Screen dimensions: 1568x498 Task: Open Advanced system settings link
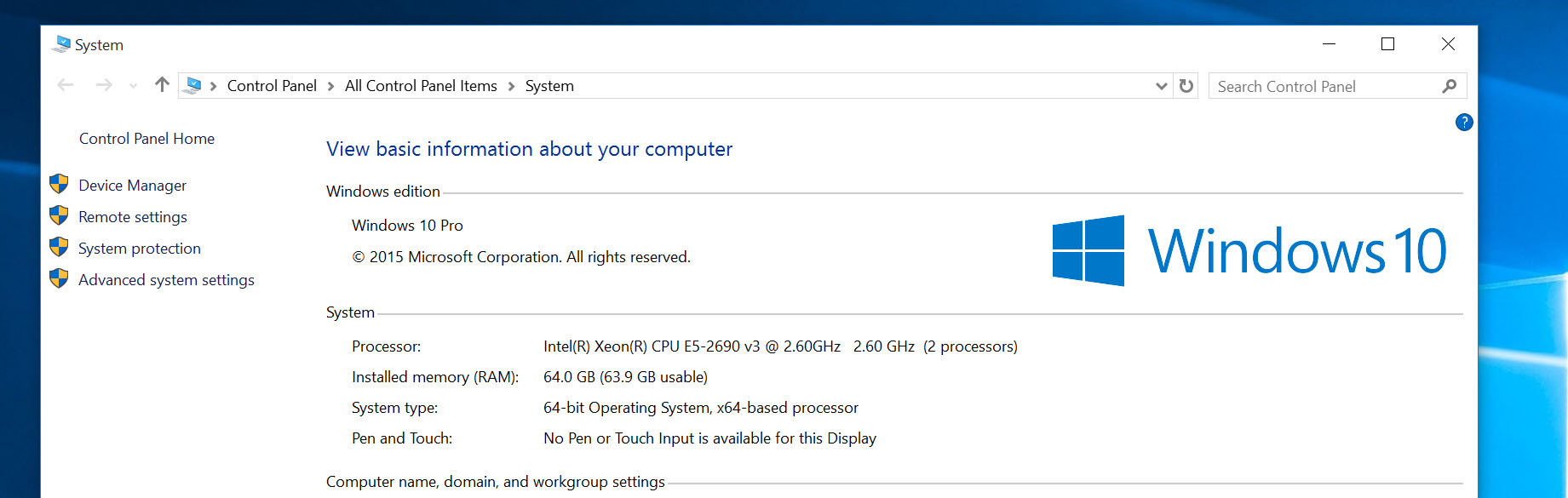tap(166, 280)
